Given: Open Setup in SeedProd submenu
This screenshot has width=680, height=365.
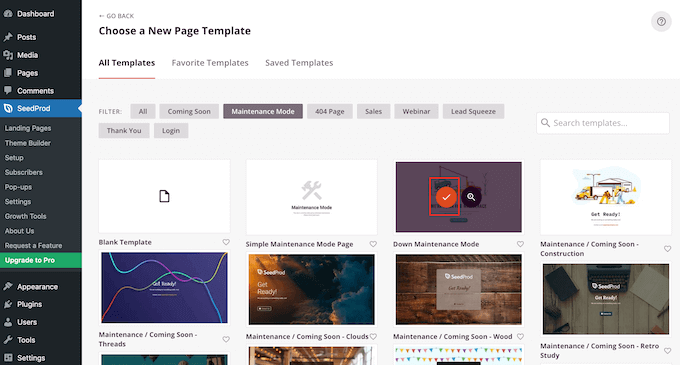Looking at the screenshot, I should (14, 158).
